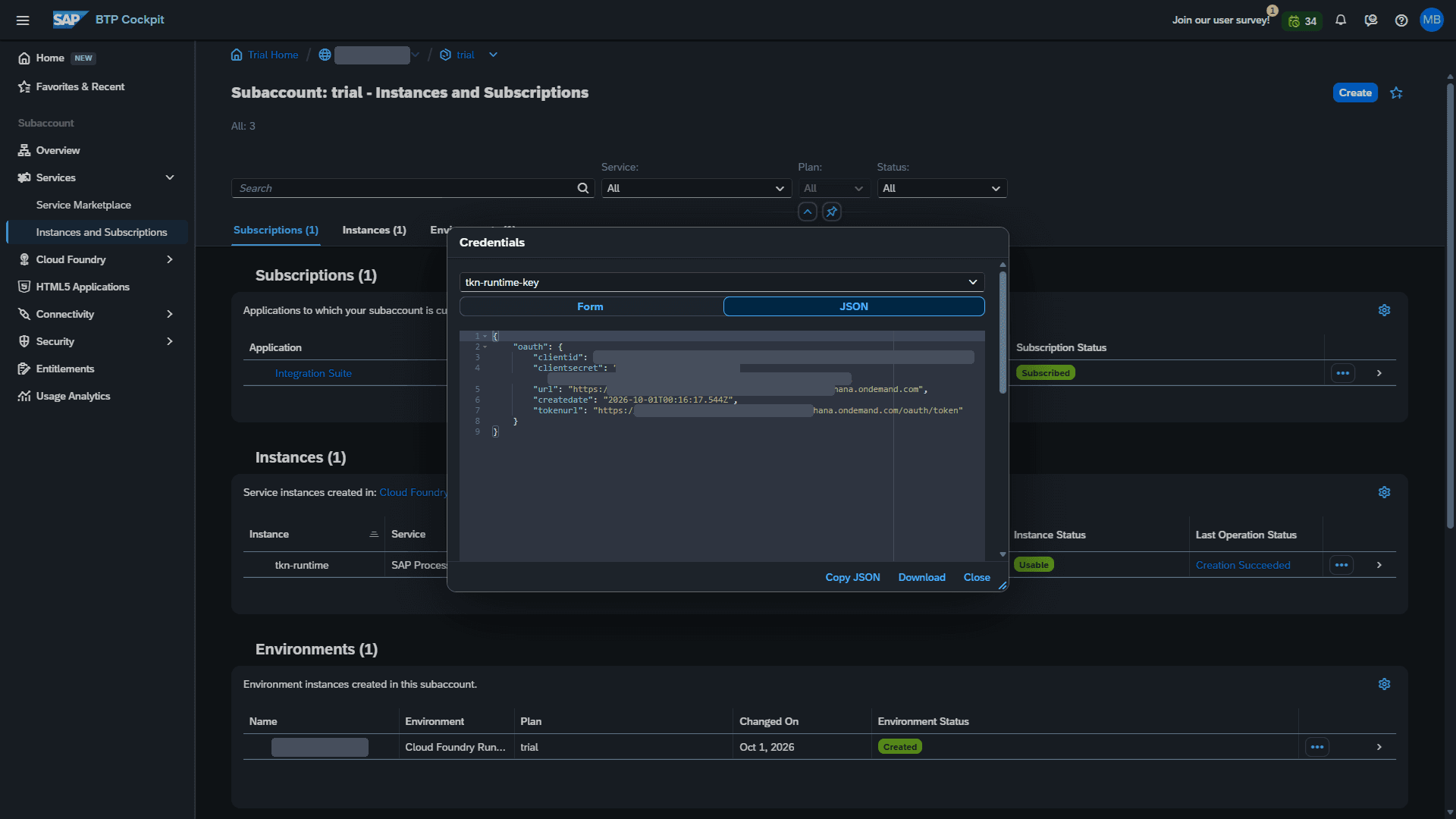Open the trial breadcrumb dropdown arrow
The width and height of the screenshot is (1456, 819).
click(x=493, y=55)
